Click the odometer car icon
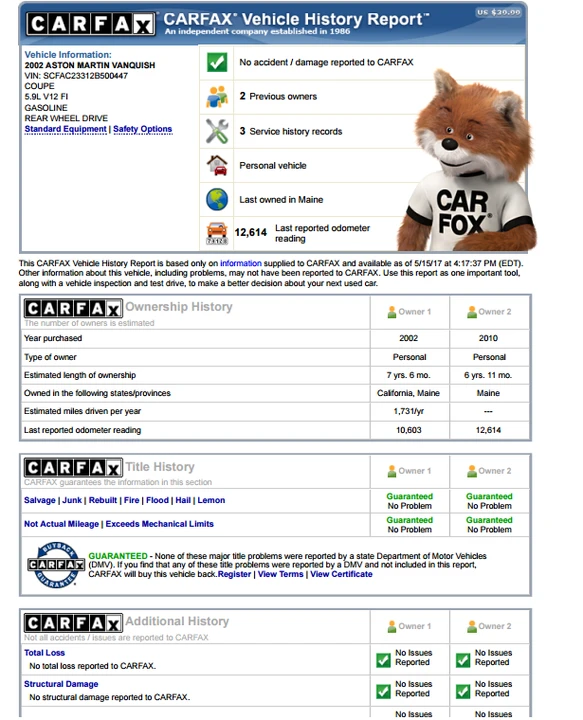The width and height of the screenshot is (583, 720). (x=217, y=233)
